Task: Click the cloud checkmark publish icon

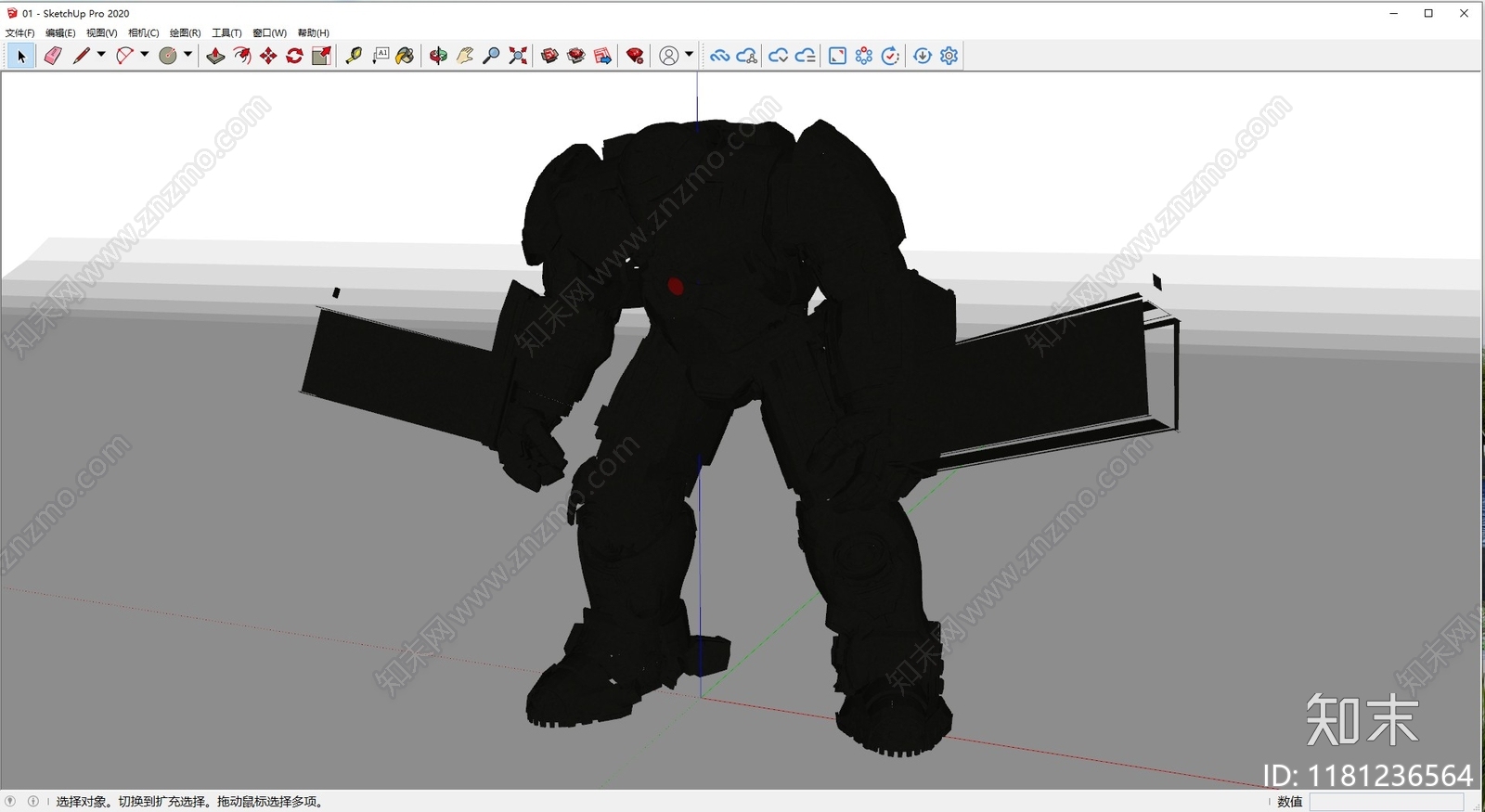Action: 778,56
